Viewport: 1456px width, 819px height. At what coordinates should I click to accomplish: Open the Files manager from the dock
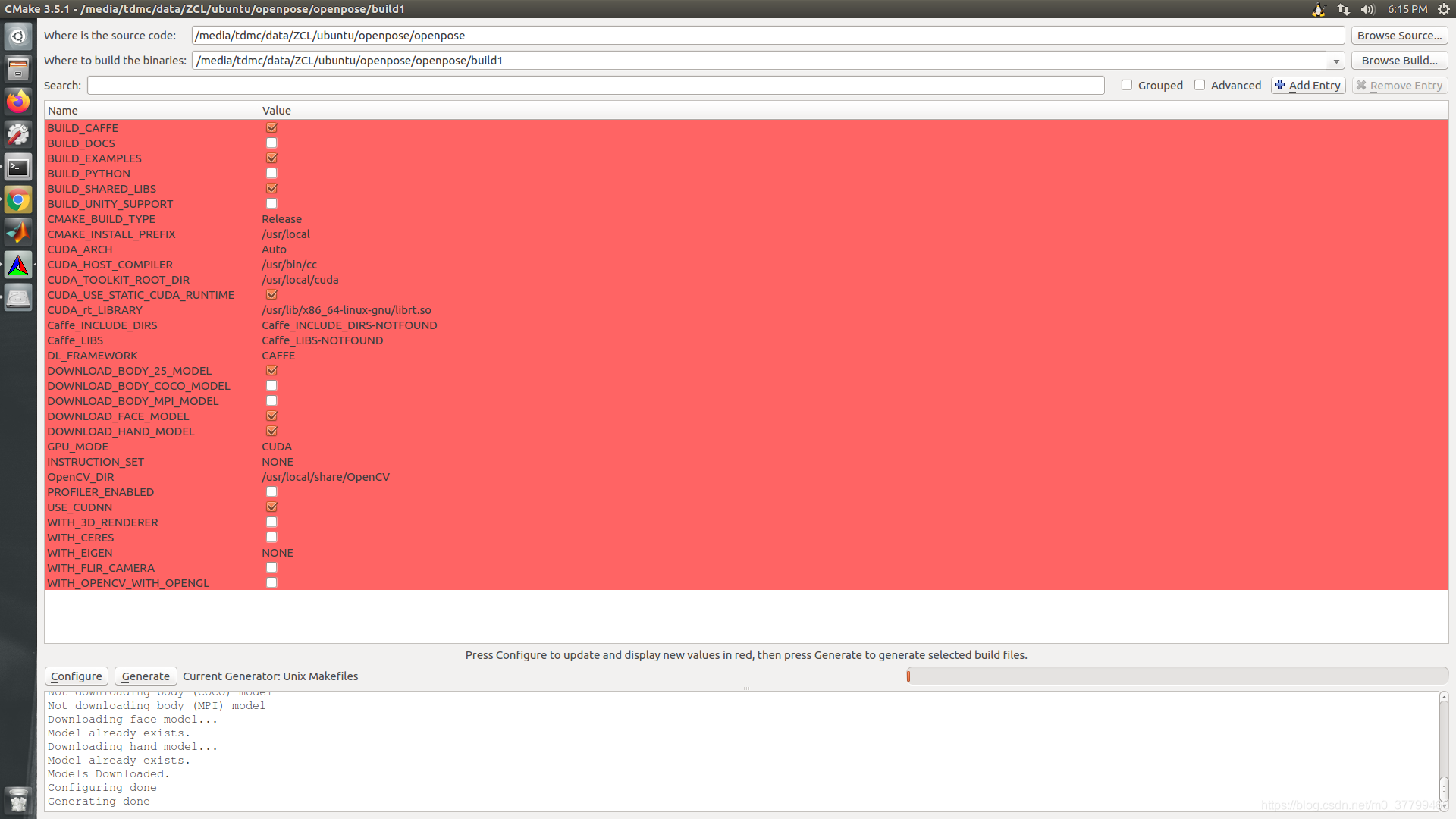tap(18, 68)
